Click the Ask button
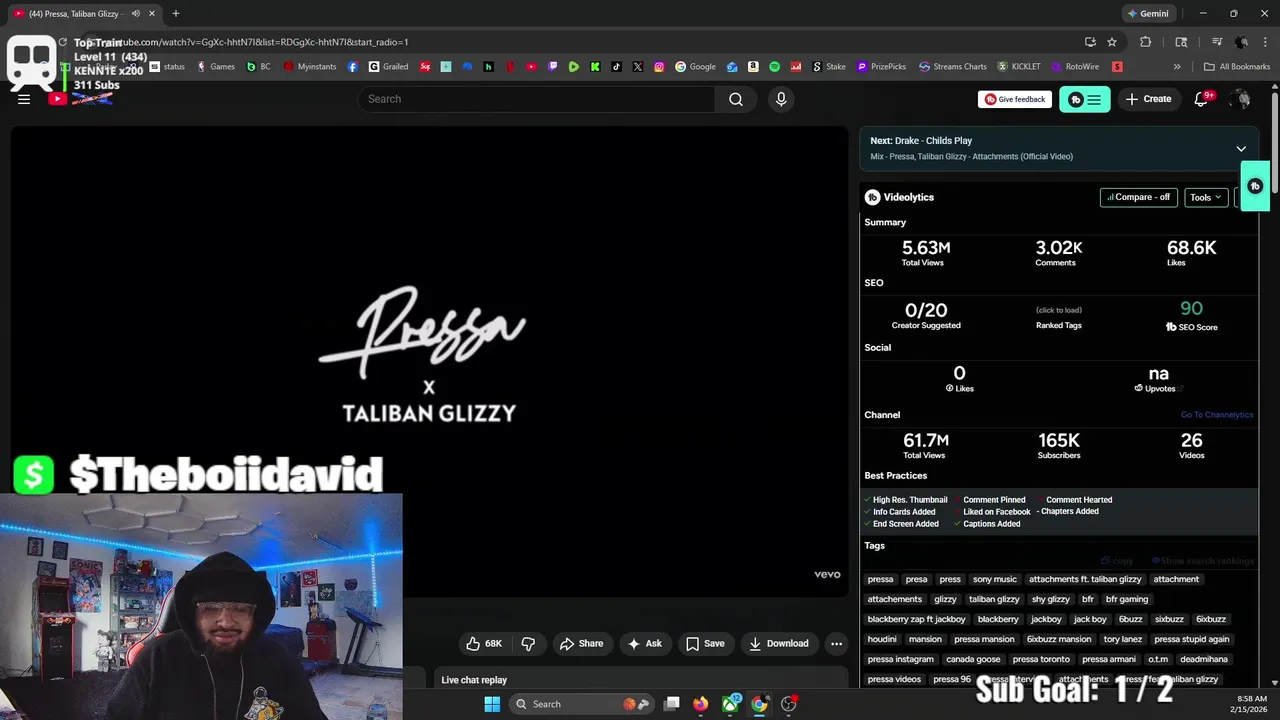This screenshot has width=1280, height=720. click(x=644, y=644)
